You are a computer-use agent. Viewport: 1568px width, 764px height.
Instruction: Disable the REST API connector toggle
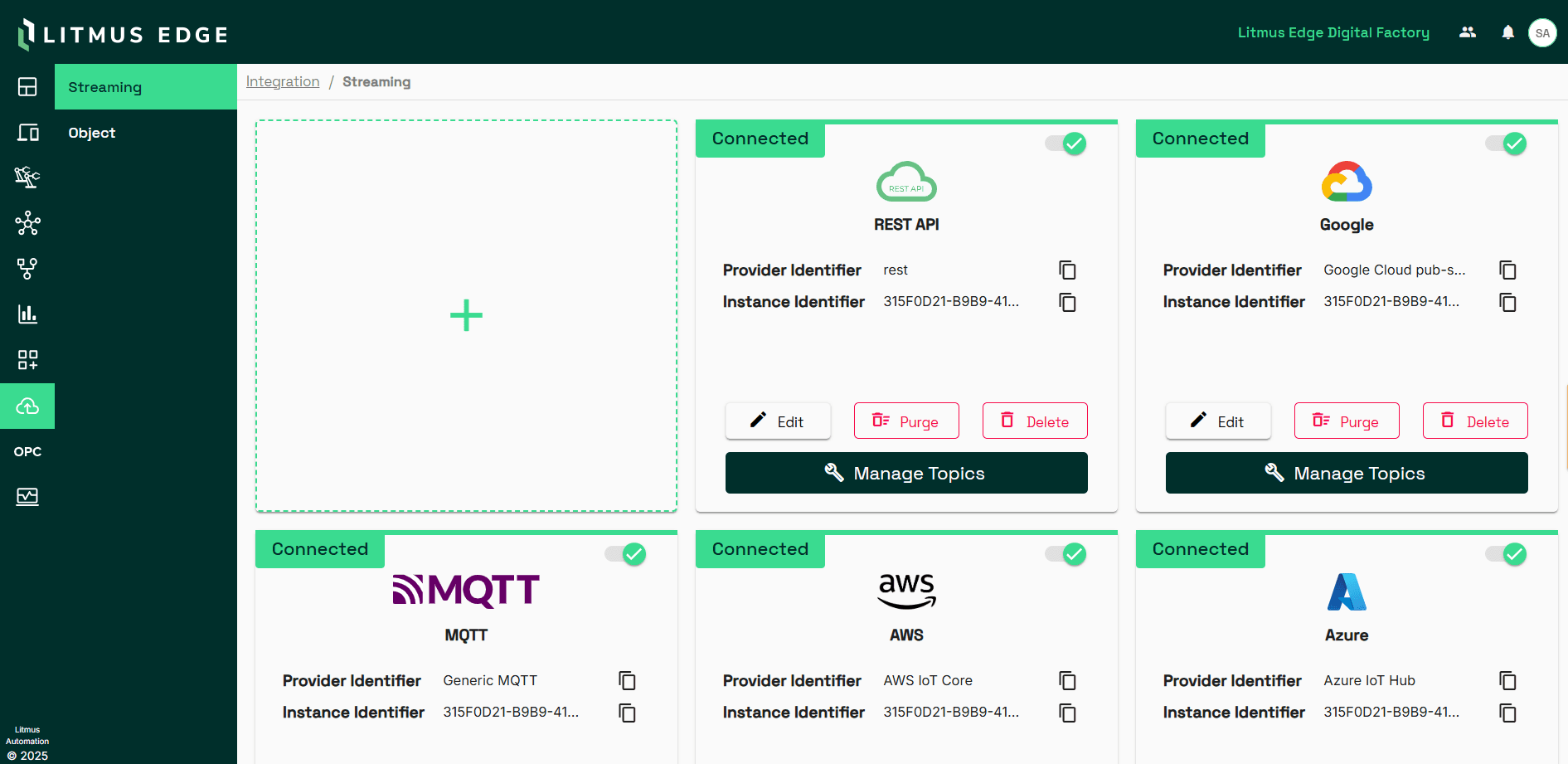pos(1065,143)
